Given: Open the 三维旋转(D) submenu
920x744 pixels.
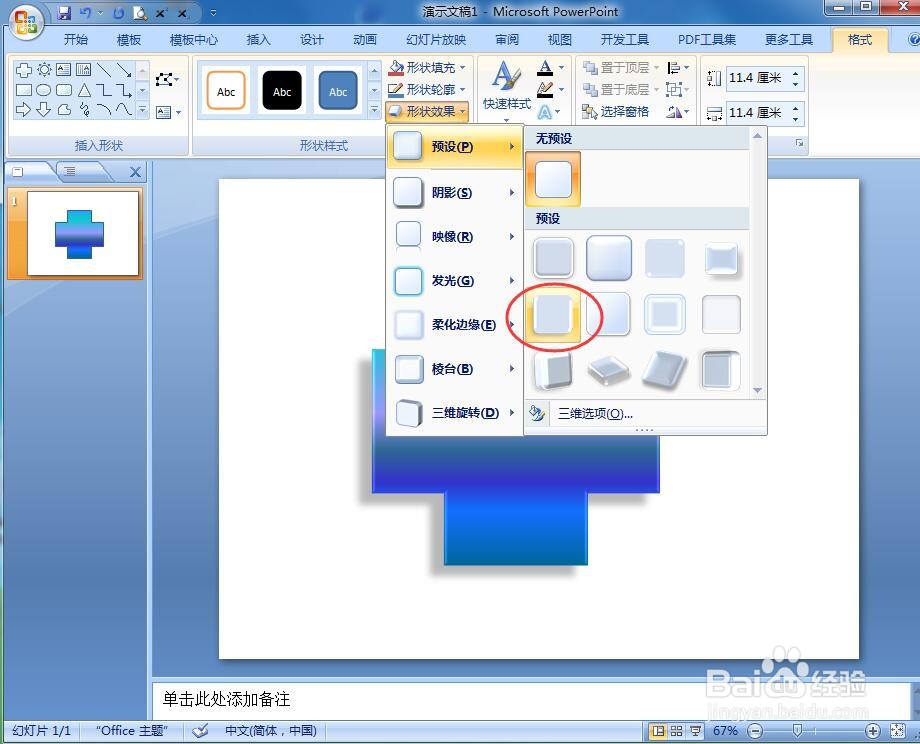Looking at the screenshot, I should point(455,412).
